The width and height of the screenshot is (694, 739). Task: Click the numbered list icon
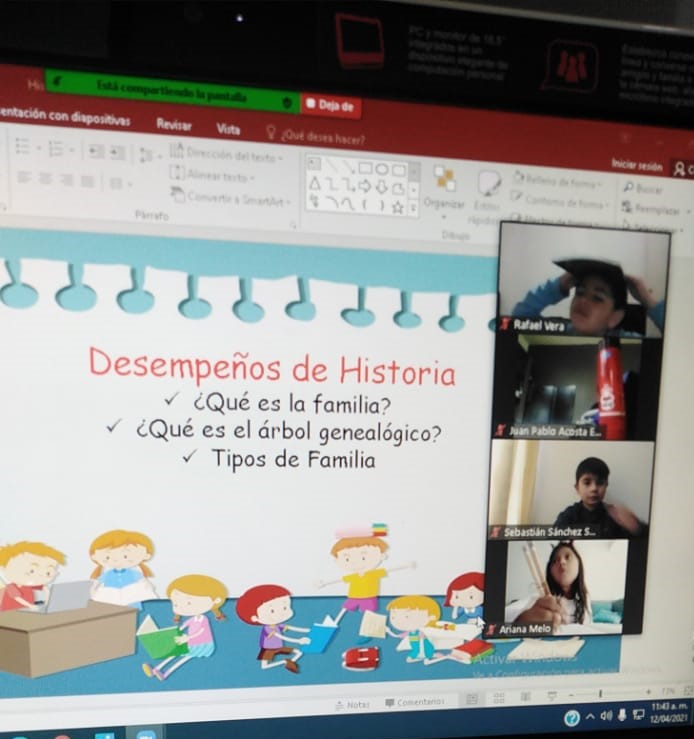click(x=56, y=148)
